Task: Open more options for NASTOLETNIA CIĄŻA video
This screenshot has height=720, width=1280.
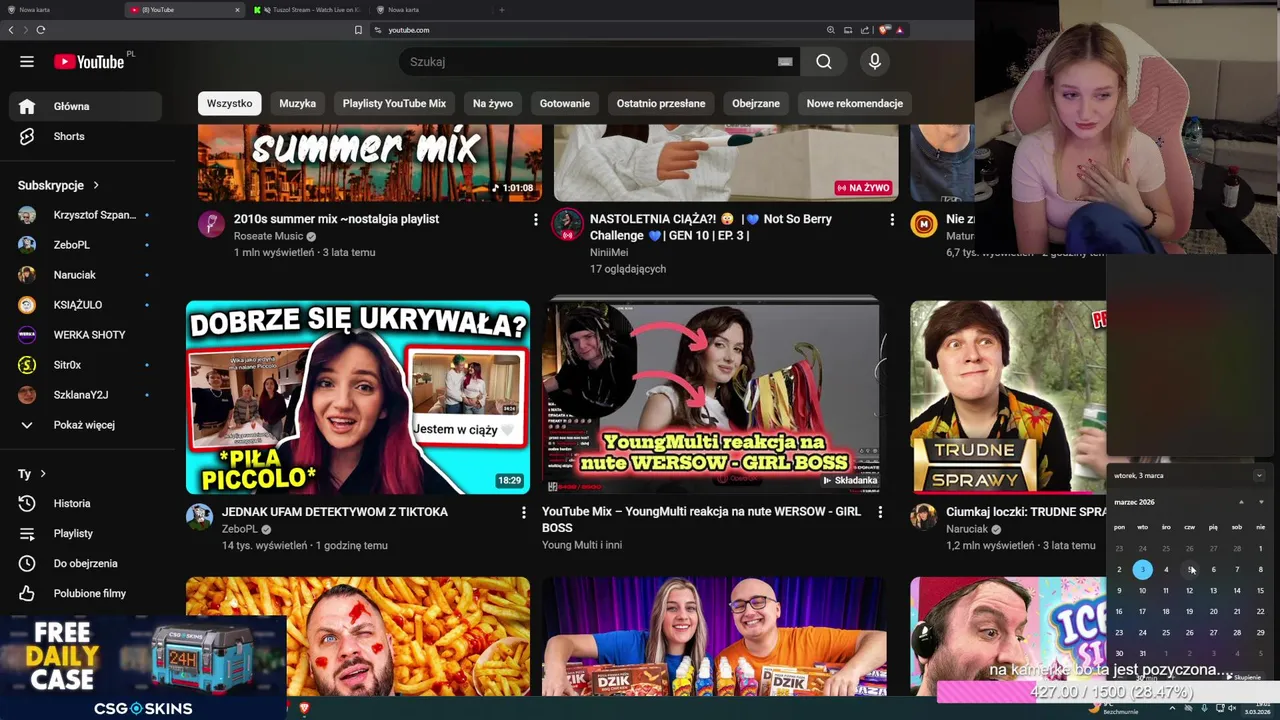Action: click(x=892, y=220)
